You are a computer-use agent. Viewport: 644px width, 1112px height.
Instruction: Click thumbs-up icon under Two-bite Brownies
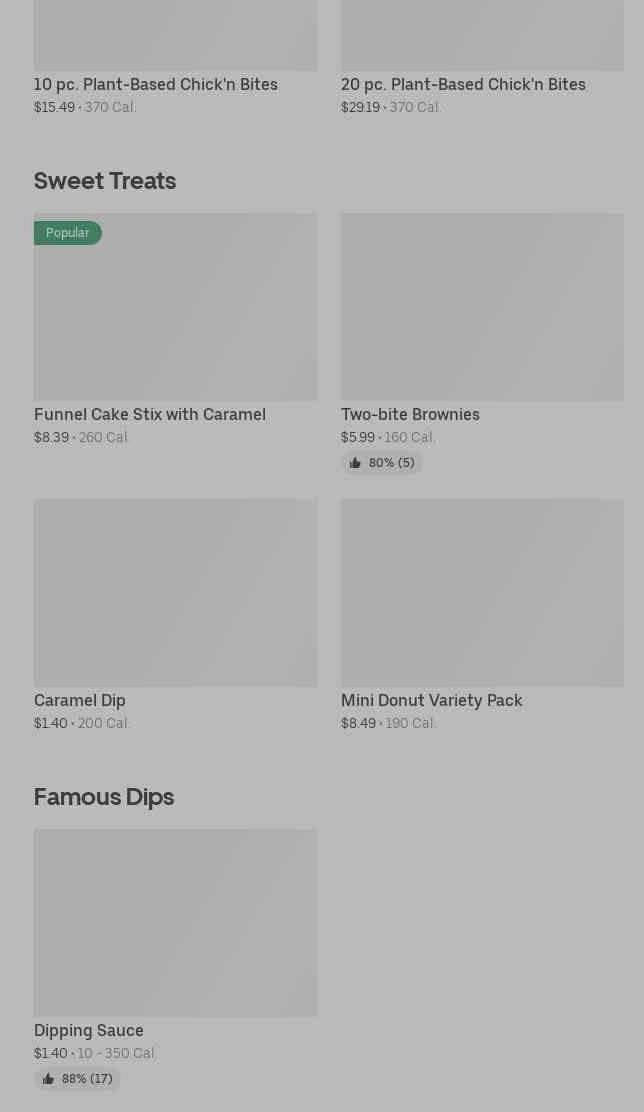[355, 463]
